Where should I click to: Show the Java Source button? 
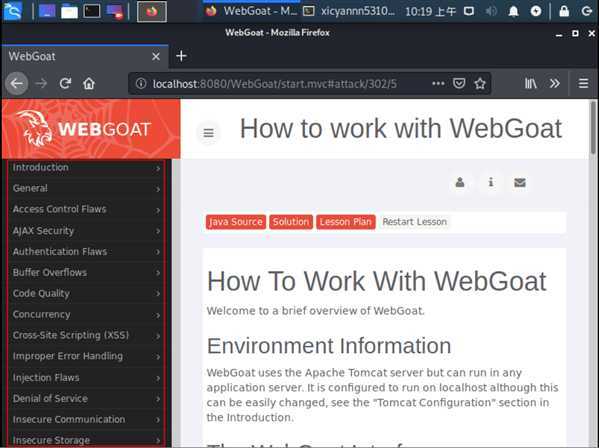(x=236, y=222)
